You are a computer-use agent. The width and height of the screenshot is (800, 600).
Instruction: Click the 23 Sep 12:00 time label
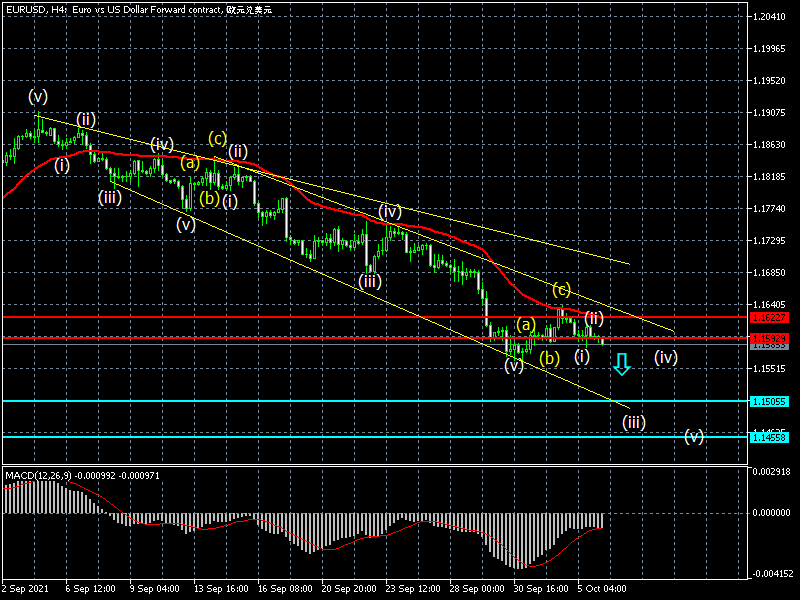[x=411, y=591]
